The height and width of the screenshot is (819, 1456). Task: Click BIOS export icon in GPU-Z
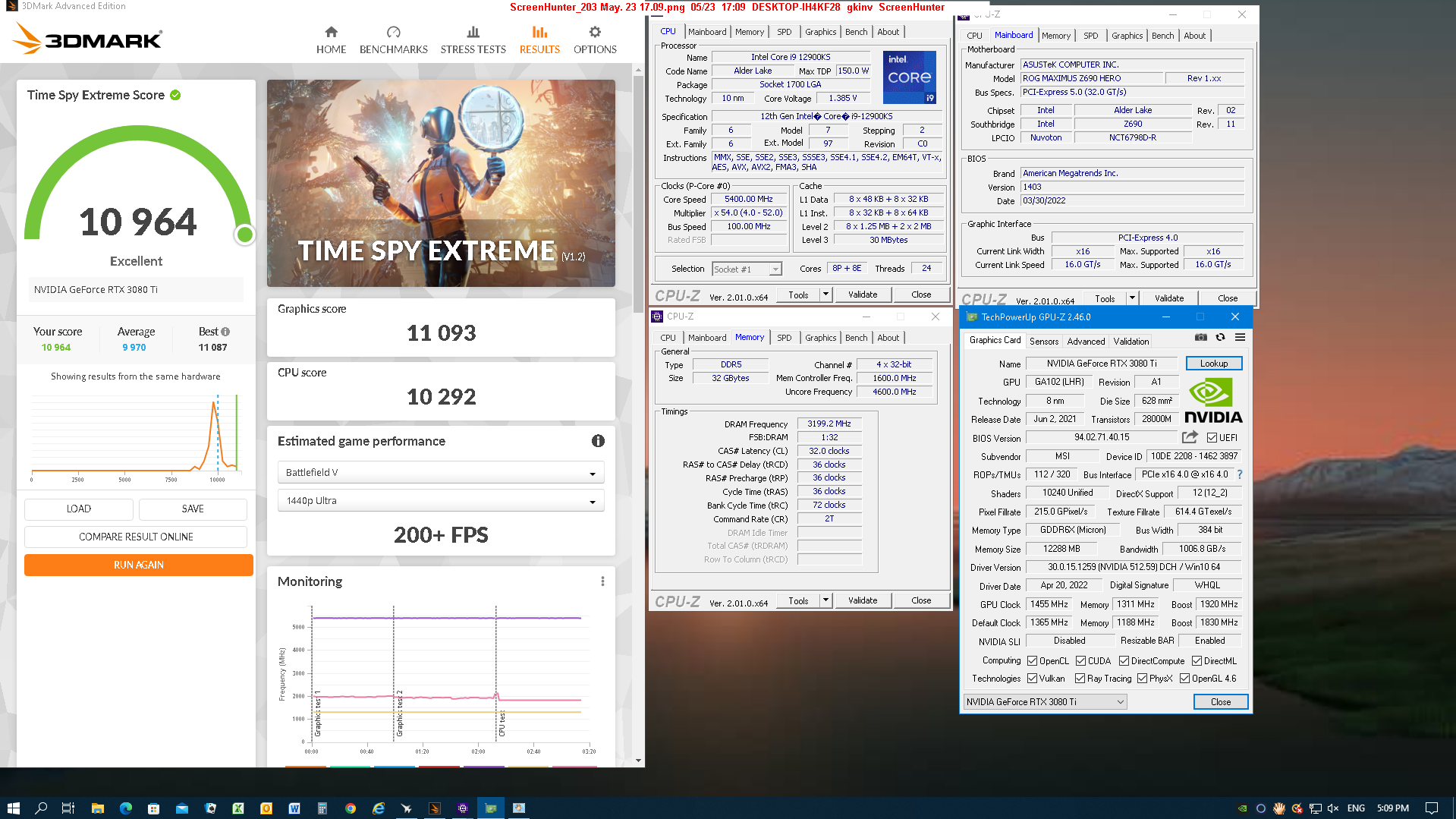[1190, 437]
